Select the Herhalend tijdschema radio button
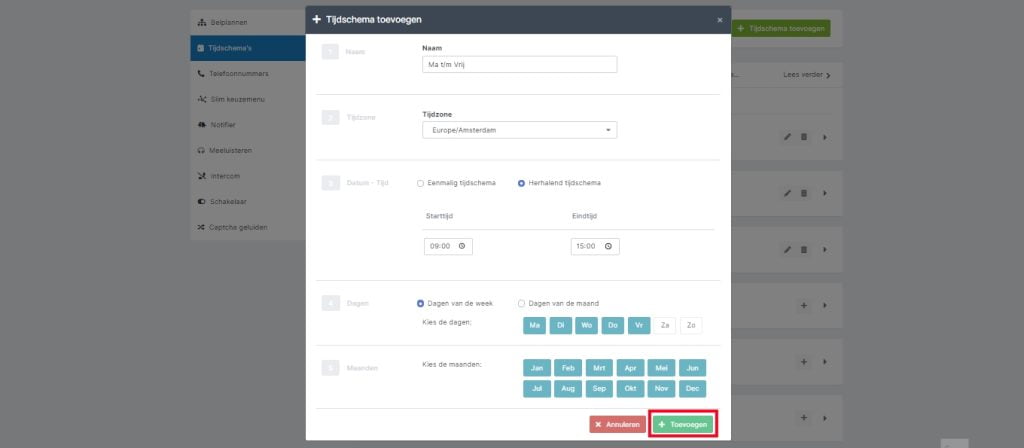Screen dimensions: 1024x448 point(521,184)
